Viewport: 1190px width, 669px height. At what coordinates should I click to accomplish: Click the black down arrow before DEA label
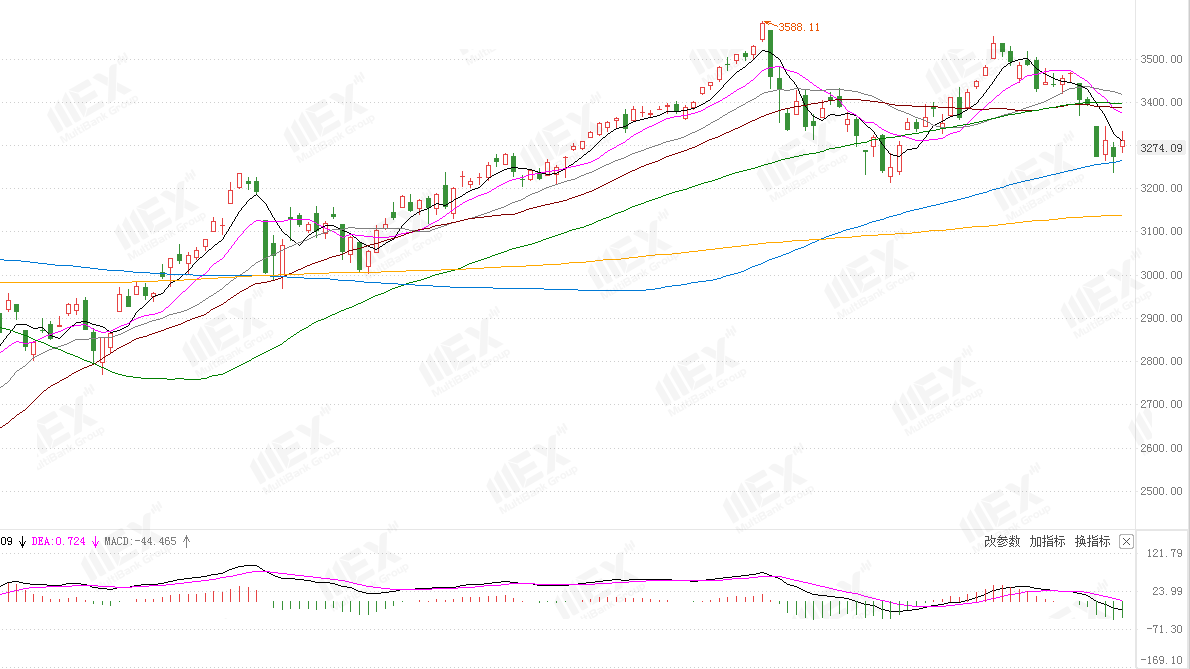tap(22, 542)
